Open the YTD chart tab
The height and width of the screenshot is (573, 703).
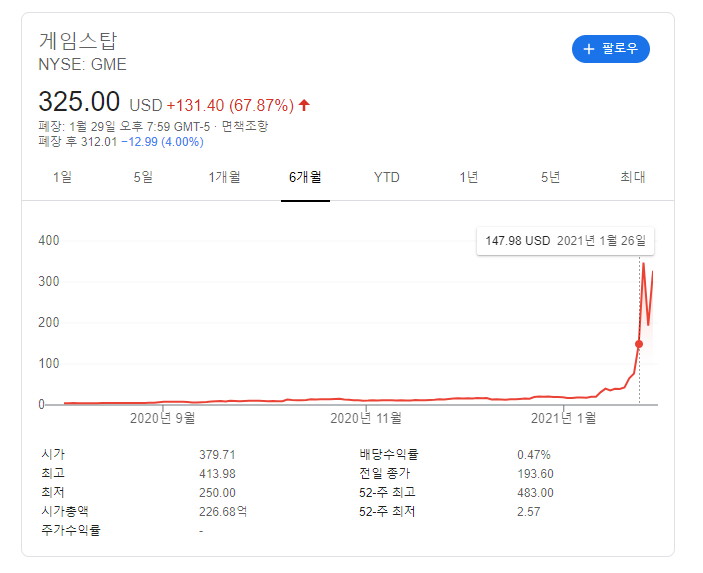point(386,177)
